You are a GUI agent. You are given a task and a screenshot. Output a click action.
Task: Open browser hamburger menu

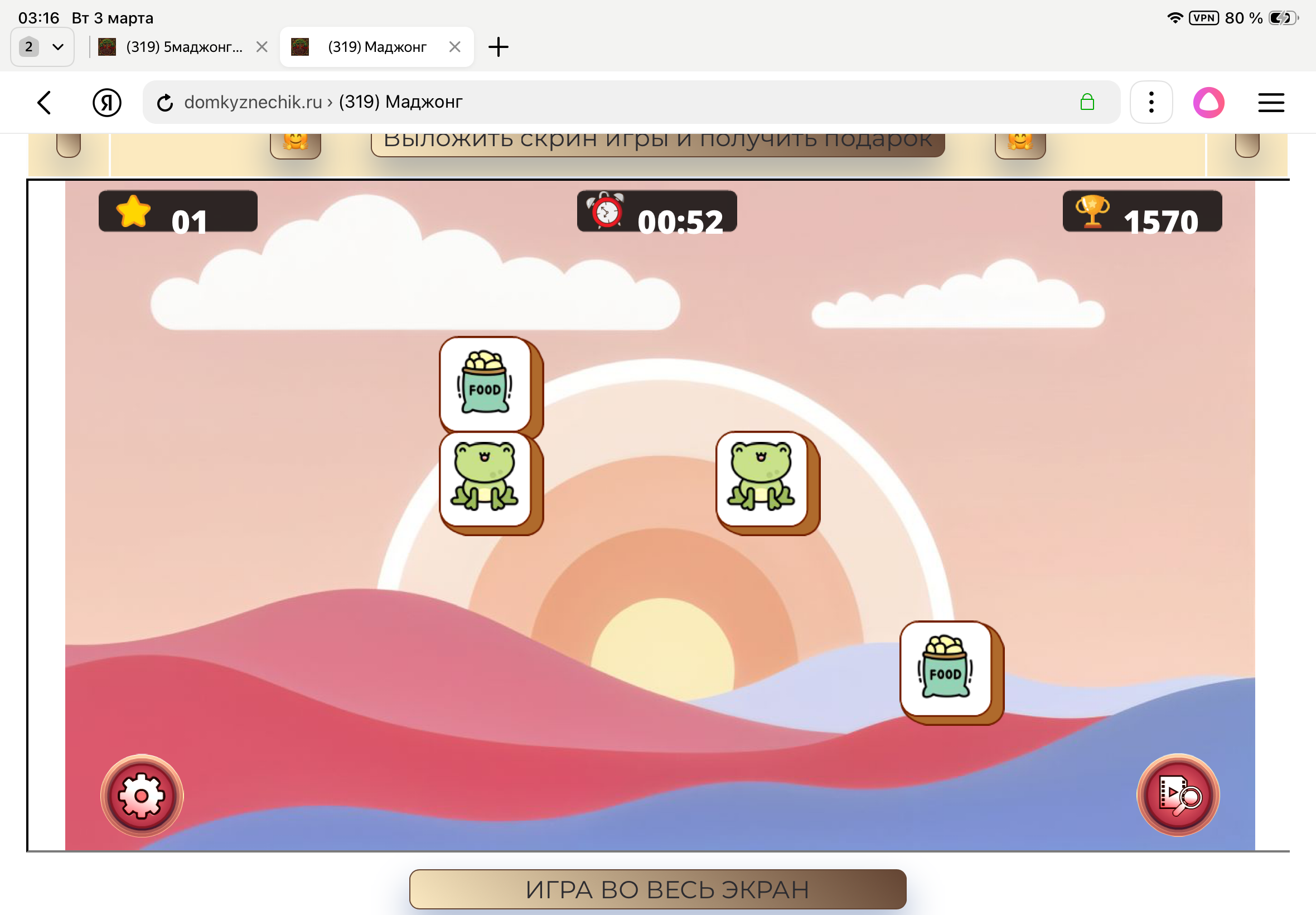[x=1270, y=103]
